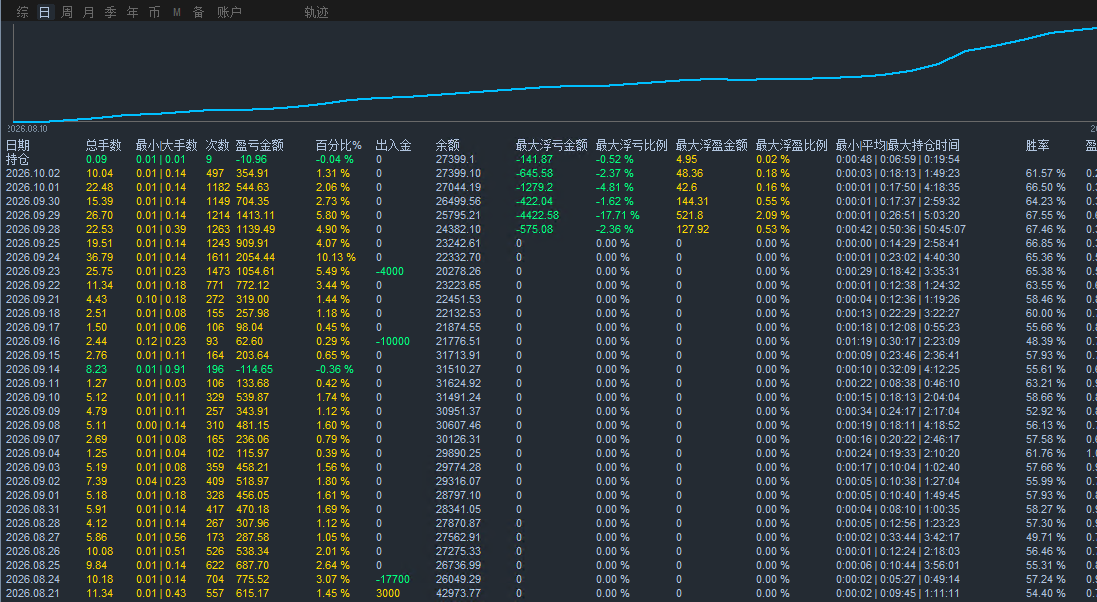Image resolution: width=1097 pixels, height=602 pixels.
Task: Sort by the 最大浮盈金额 column header
Action: click(712, 146)
